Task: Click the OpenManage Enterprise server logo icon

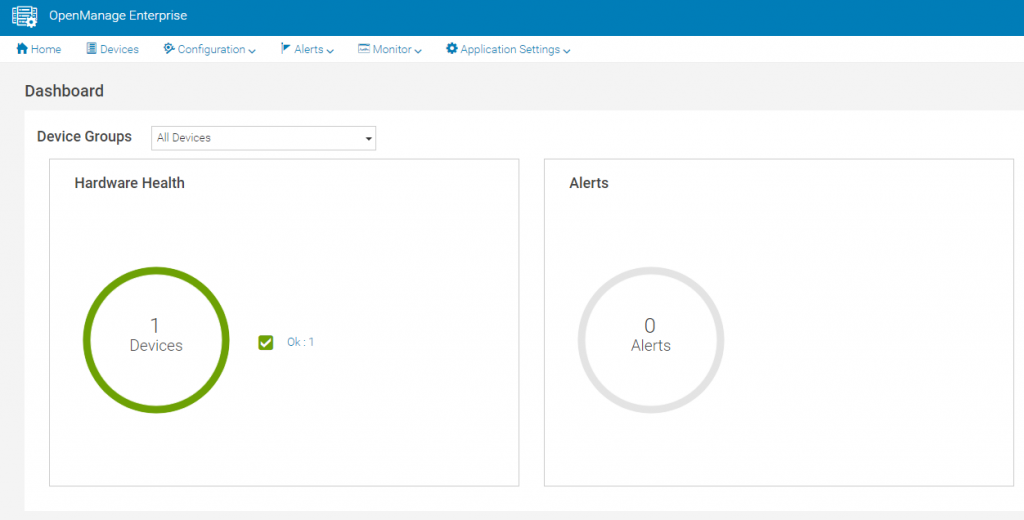Action: pyautogui.click(x=25, y=16)
